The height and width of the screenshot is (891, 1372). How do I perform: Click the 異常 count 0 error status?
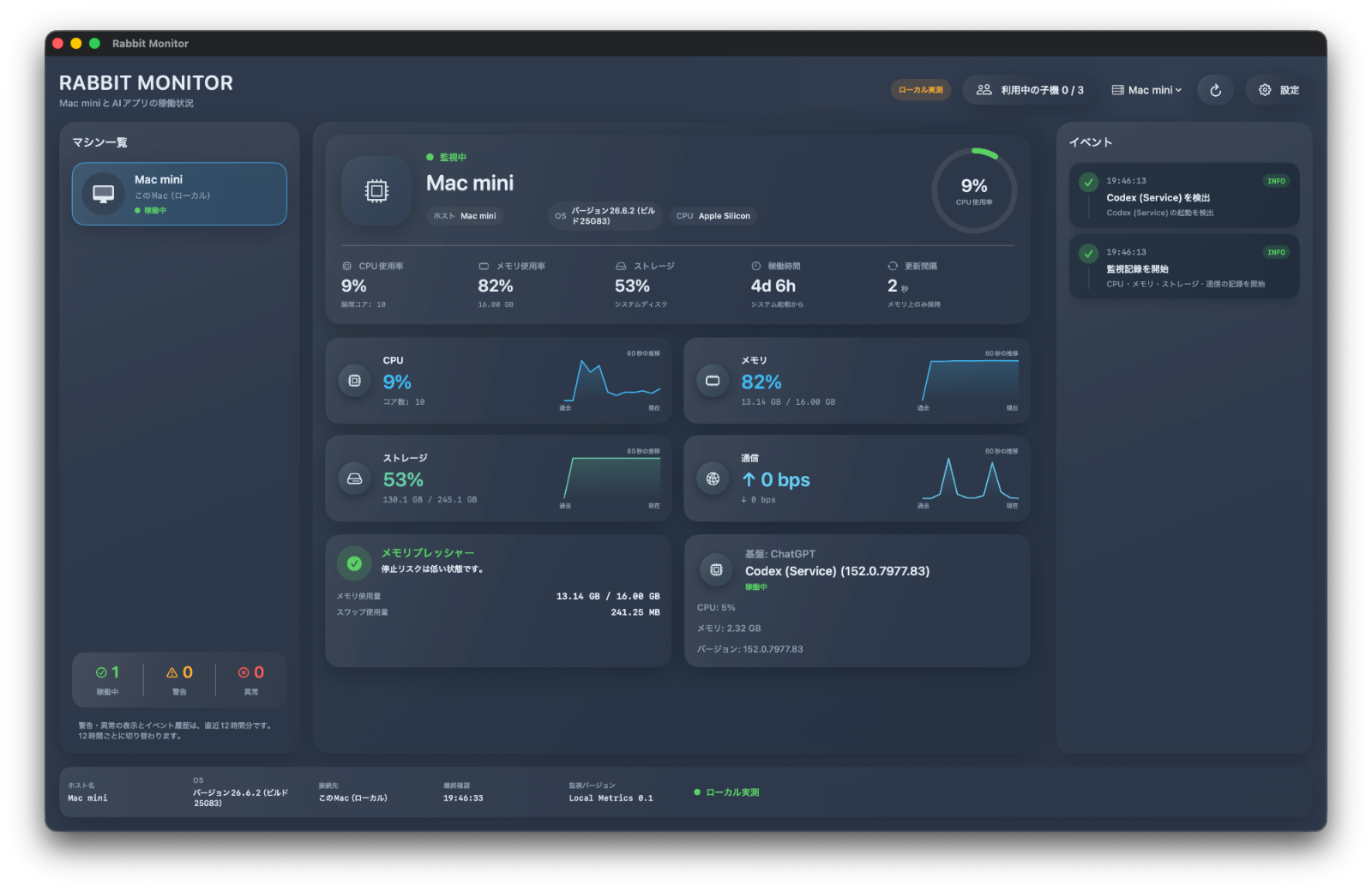coord(251,680)
